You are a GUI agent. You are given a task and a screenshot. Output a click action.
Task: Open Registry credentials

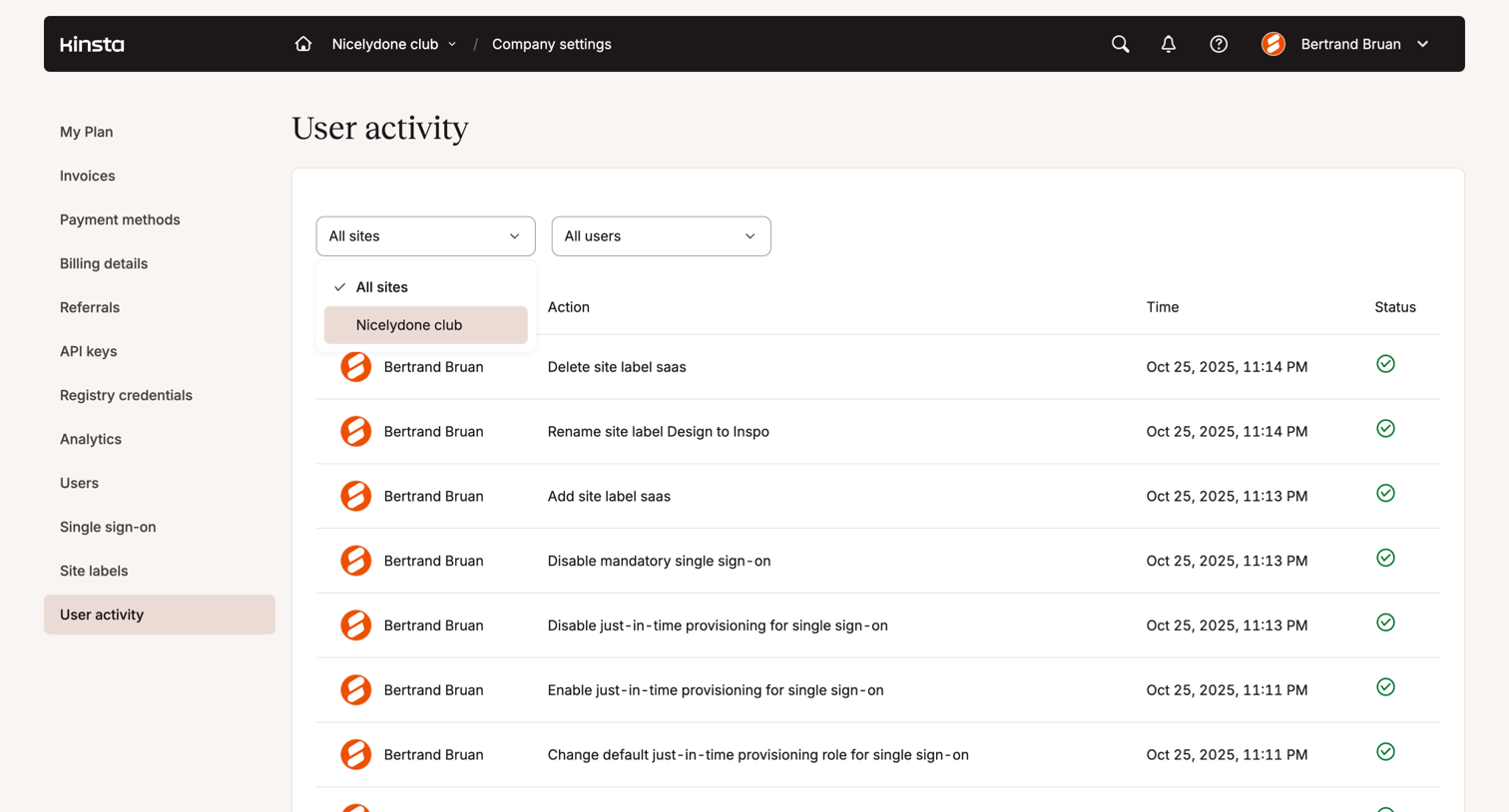126,395
